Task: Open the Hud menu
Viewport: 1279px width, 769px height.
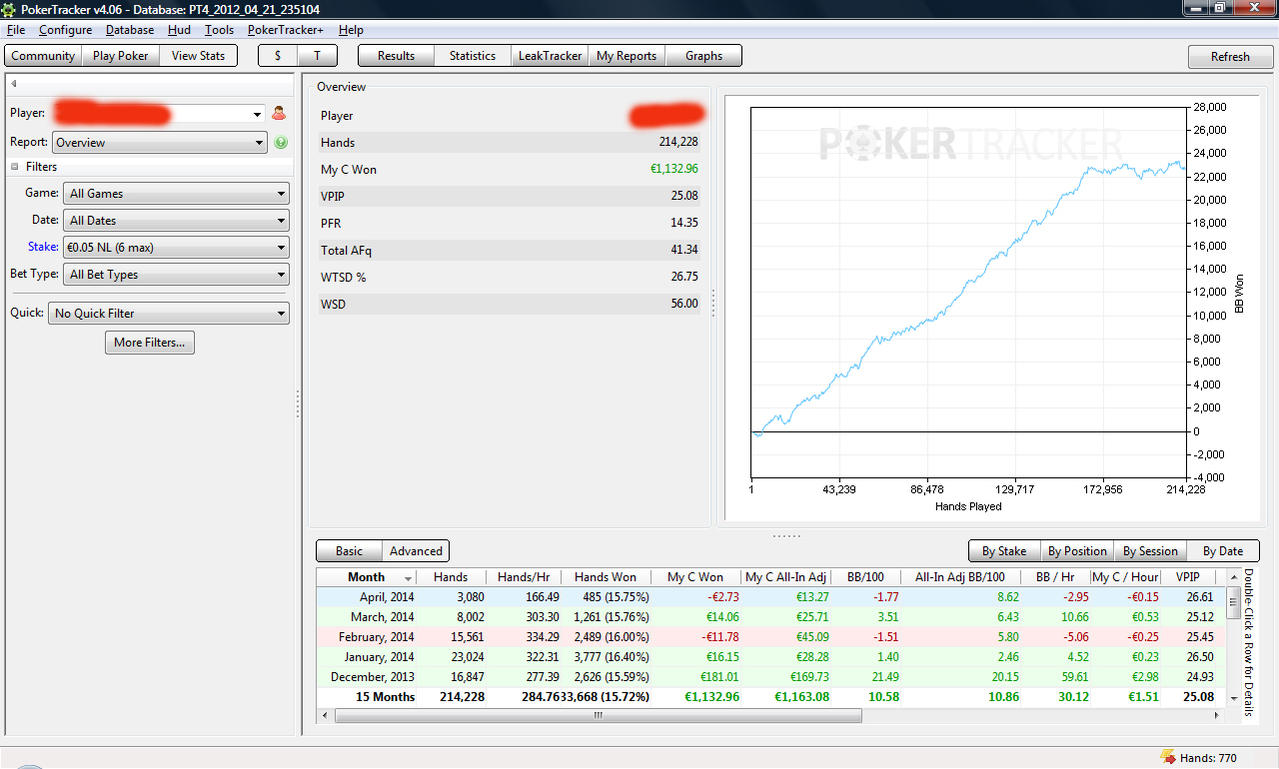Action: 179,30
